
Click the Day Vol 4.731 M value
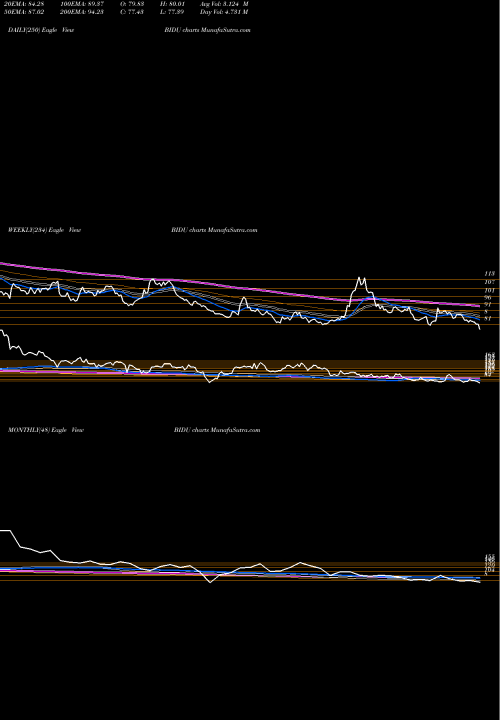(x=224, y=11)
